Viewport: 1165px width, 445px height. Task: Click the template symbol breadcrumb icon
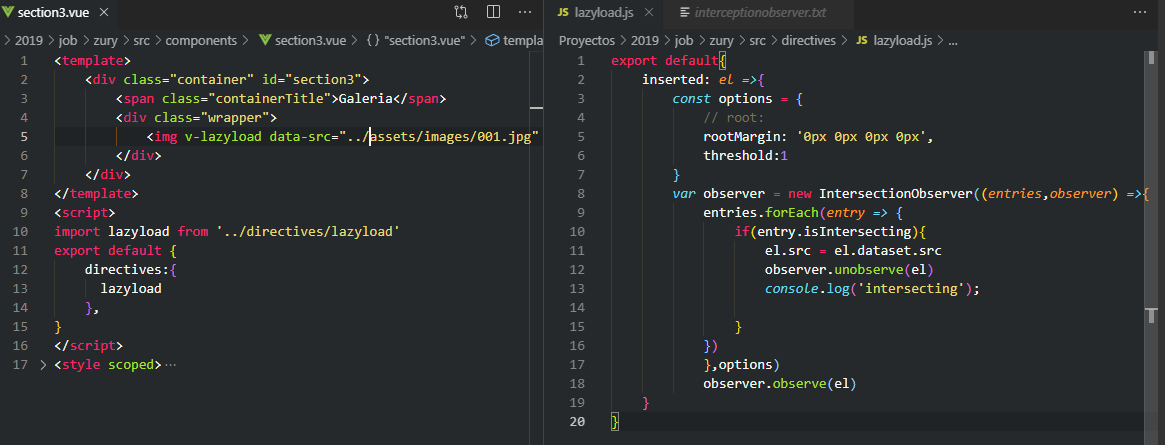[492, 41]
